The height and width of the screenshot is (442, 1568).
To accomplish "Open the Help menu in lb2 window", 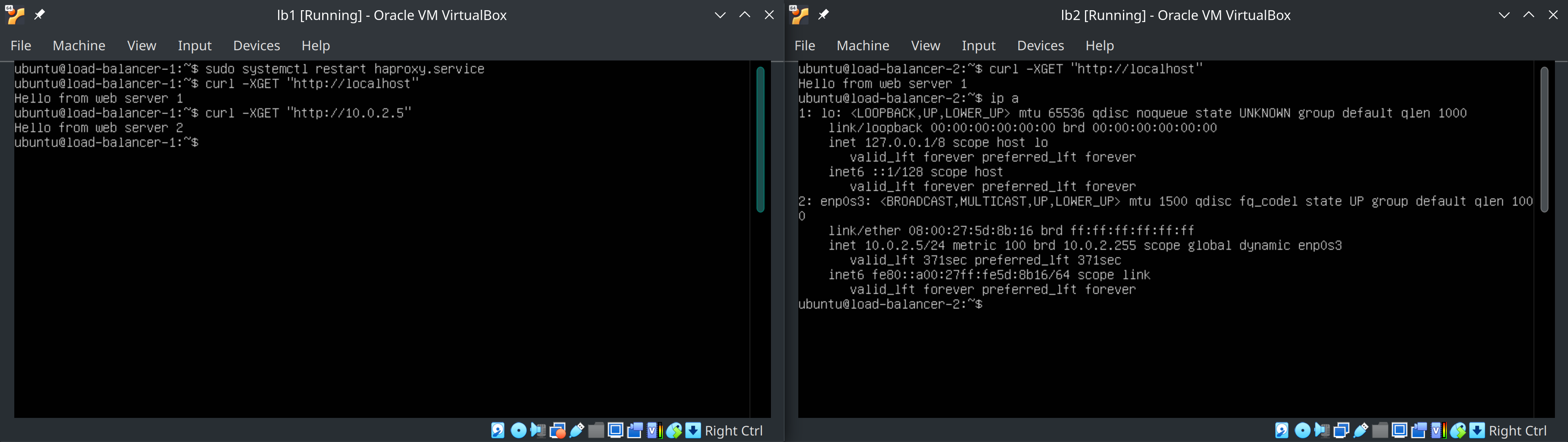I will click(1100, 46).
